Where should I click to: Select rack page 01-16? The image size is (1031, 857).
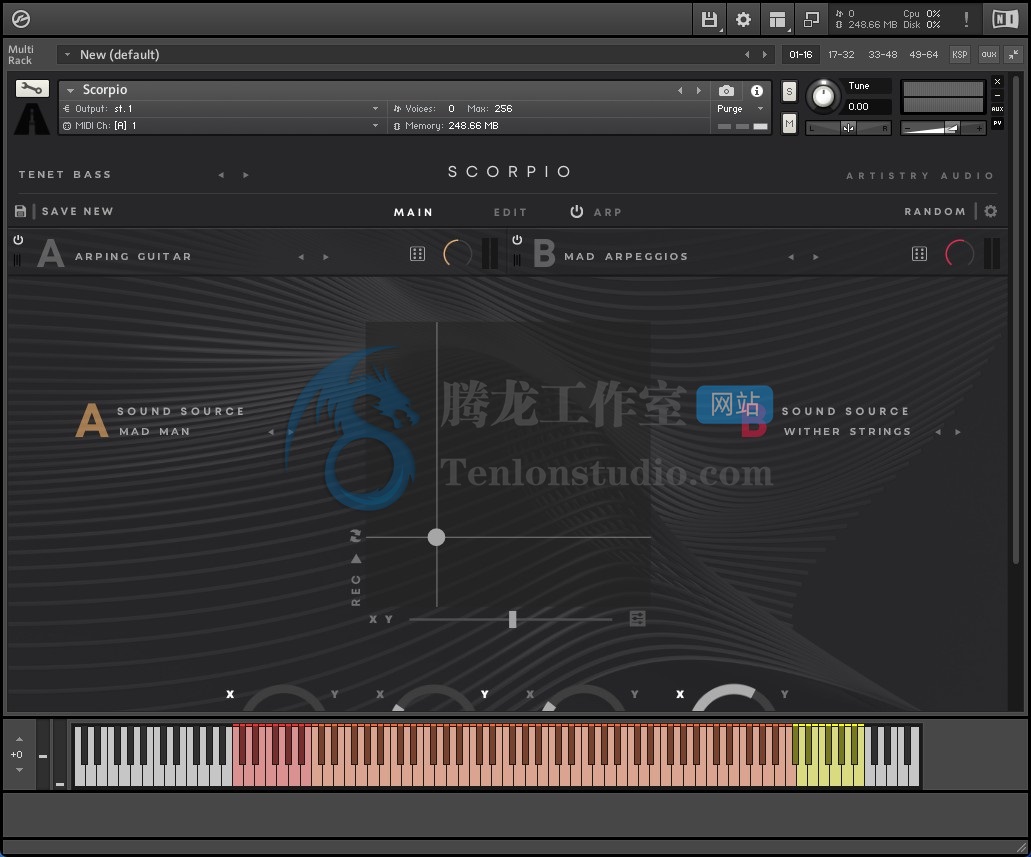800,55
